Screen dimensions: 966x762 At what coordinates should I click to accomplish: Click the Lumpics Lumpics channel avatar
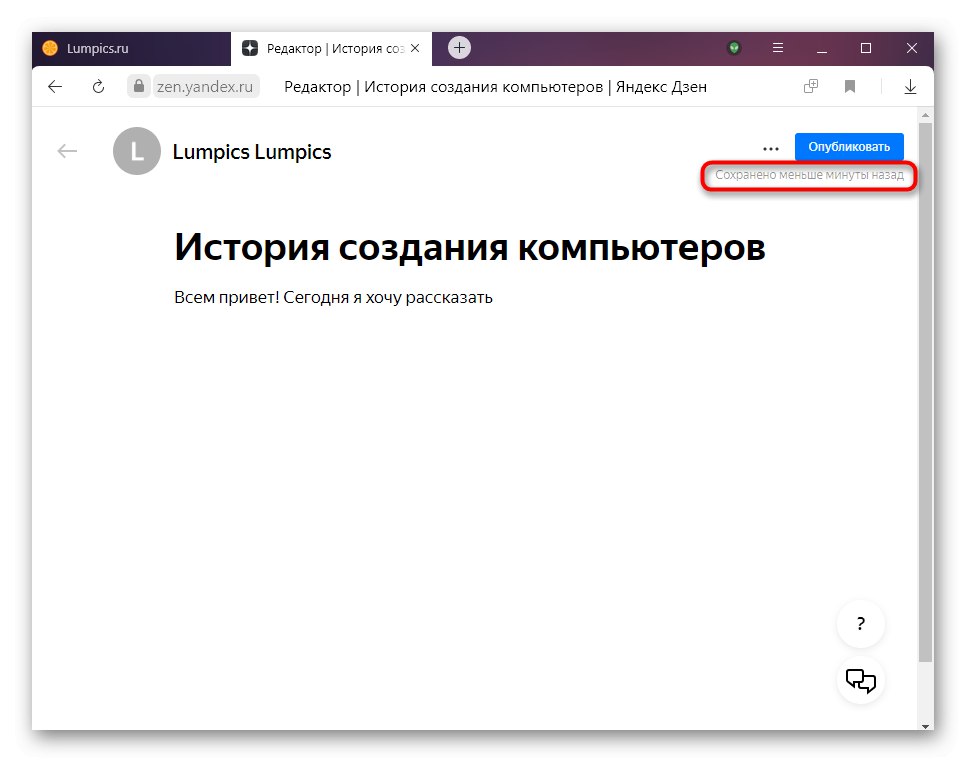[x=137, y=151]
